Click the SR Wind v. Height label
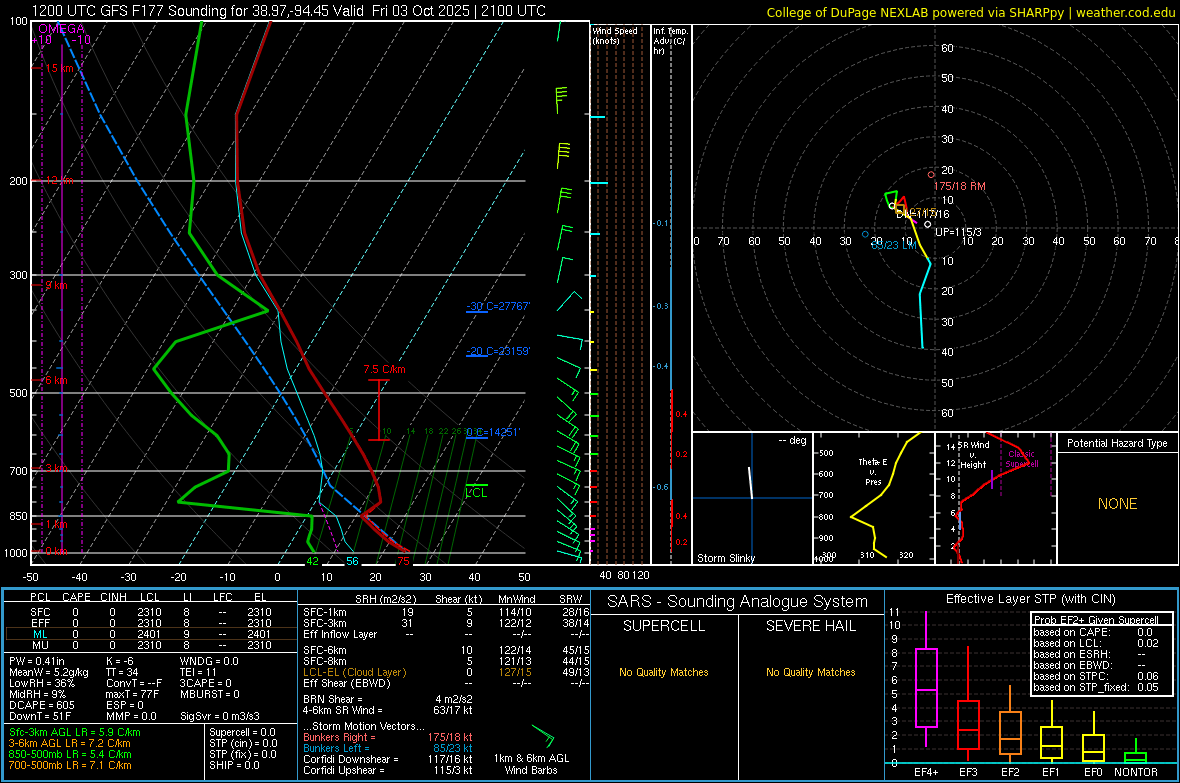This screenshot has height=783, width=1180. coord(974,455)
